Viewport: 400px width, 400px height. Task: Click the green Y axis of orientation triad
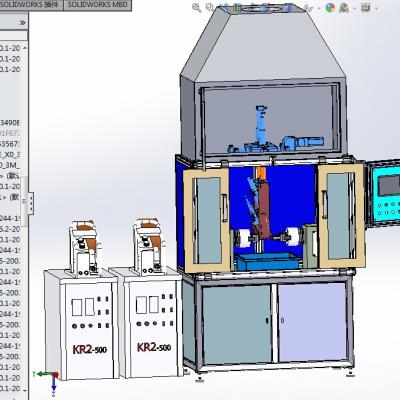click(x=43, y=374)
